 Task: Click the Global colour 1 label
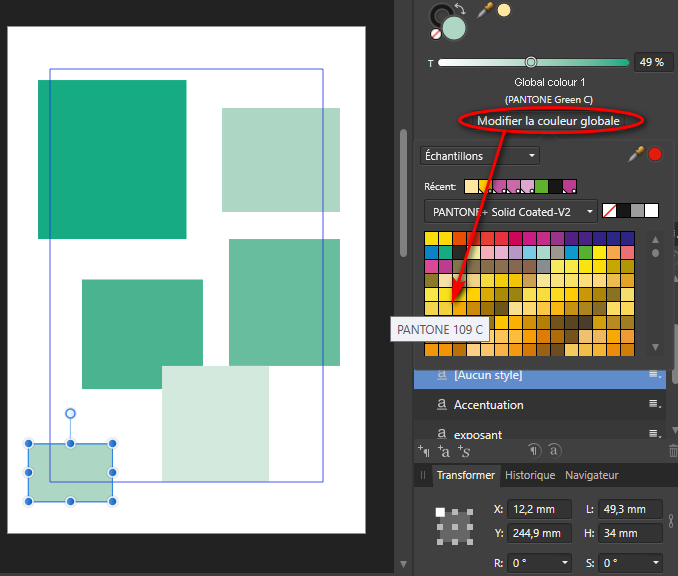coord(549,82)
